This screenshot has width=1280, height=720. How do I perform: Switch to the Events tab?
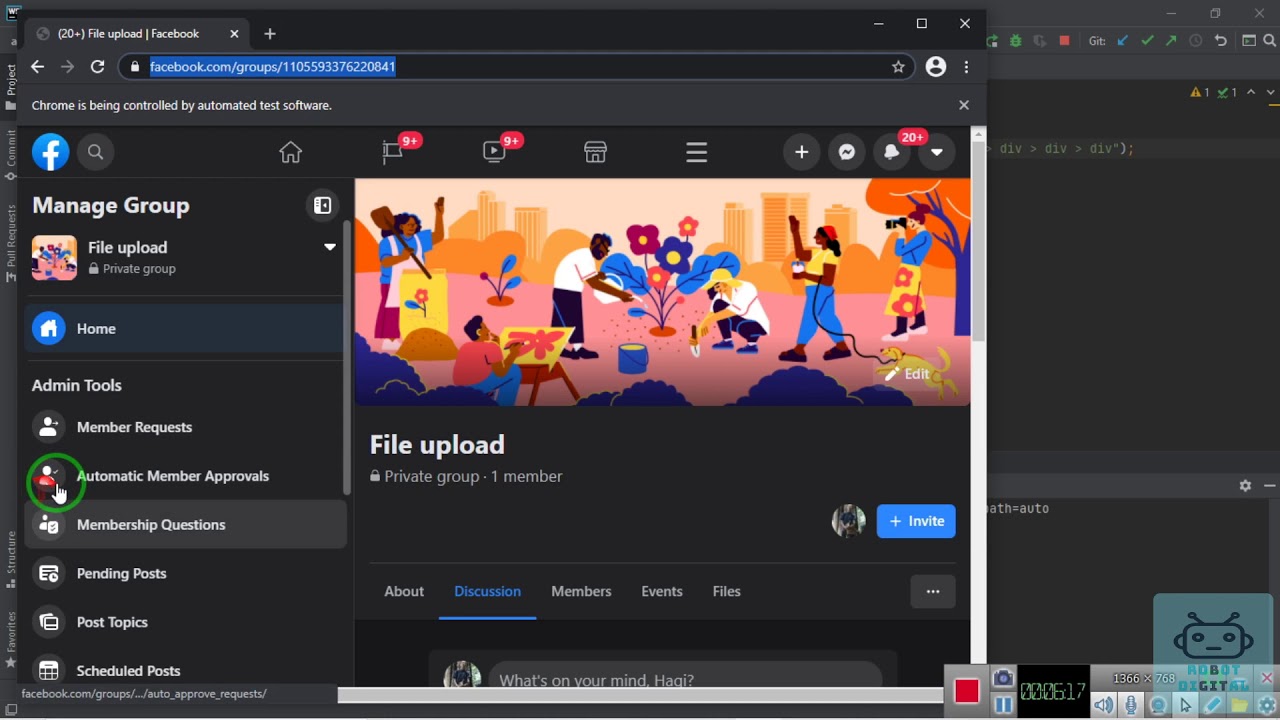662,591
